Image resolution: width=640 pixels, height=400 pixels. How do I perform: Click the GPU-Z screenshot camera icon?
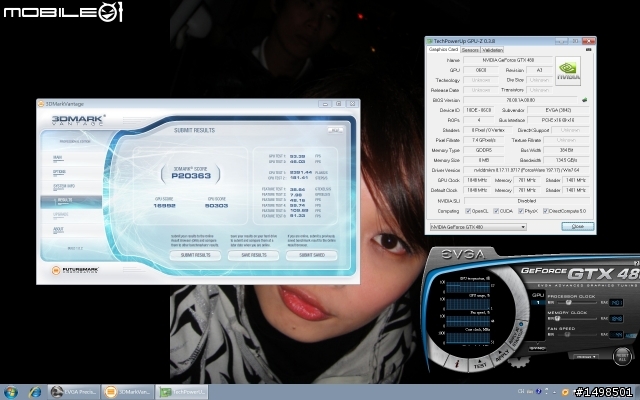click(x=588, y=49)
